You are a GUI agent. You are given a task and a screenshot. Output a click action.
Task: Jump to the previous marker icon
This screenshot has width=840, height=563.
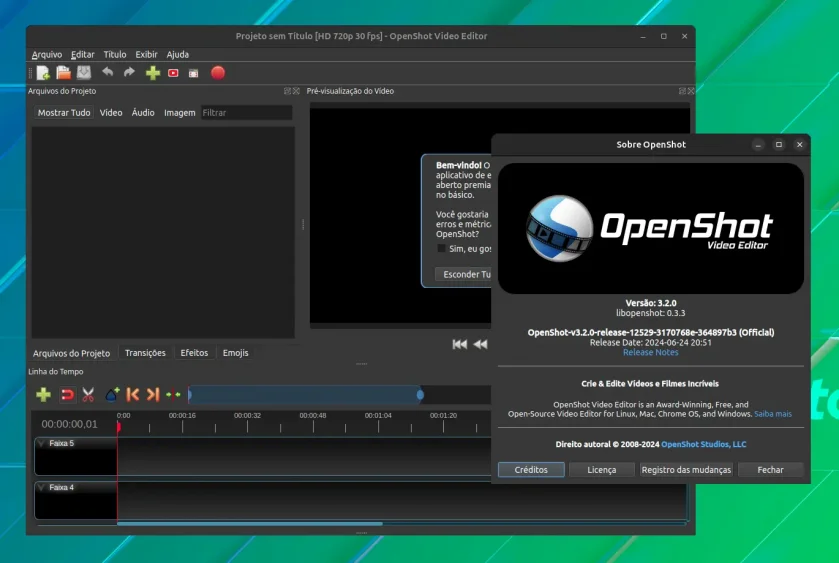(x=132, y=395)
